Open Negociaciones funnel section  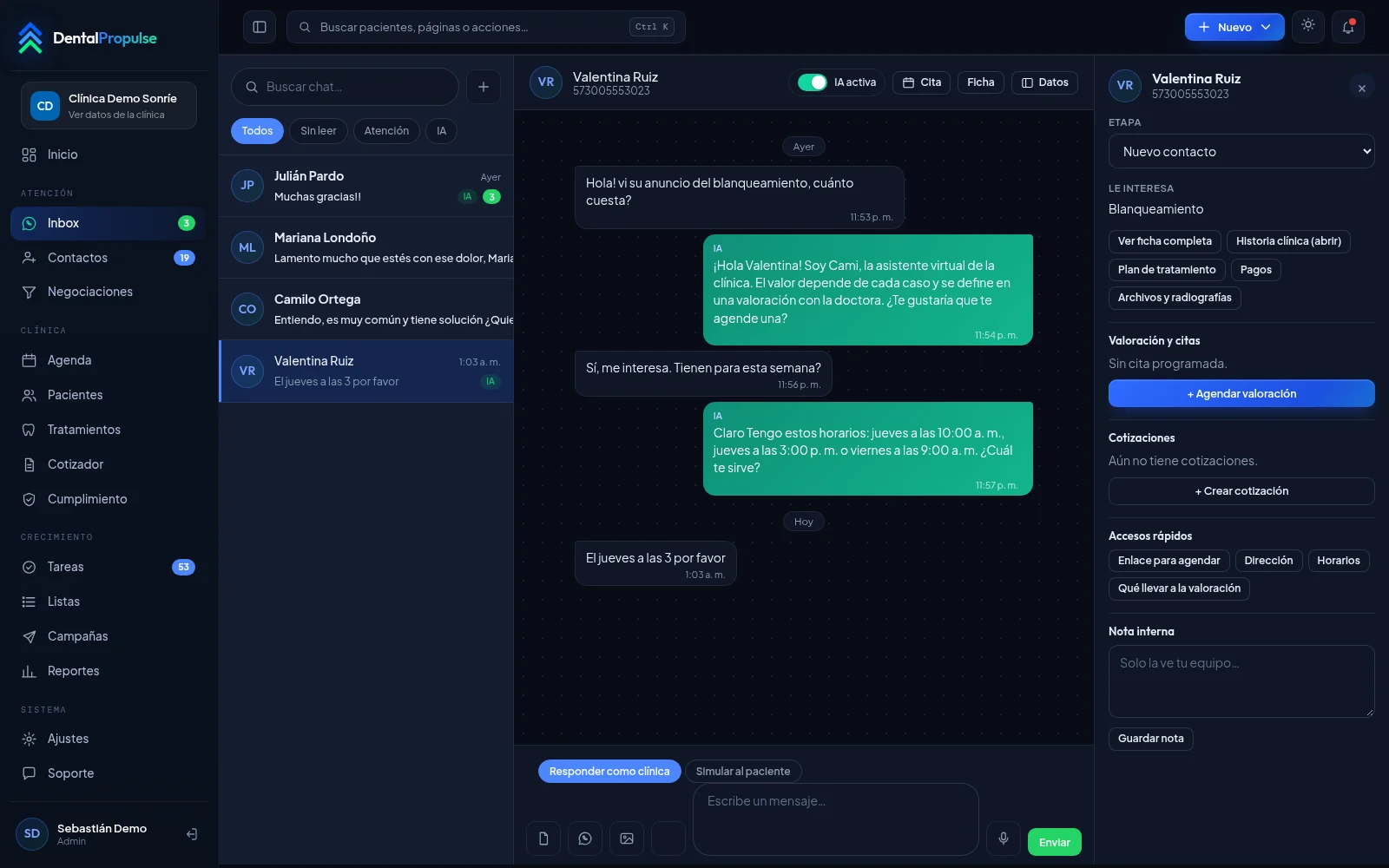pyautogui.click(x=109, y=292)
